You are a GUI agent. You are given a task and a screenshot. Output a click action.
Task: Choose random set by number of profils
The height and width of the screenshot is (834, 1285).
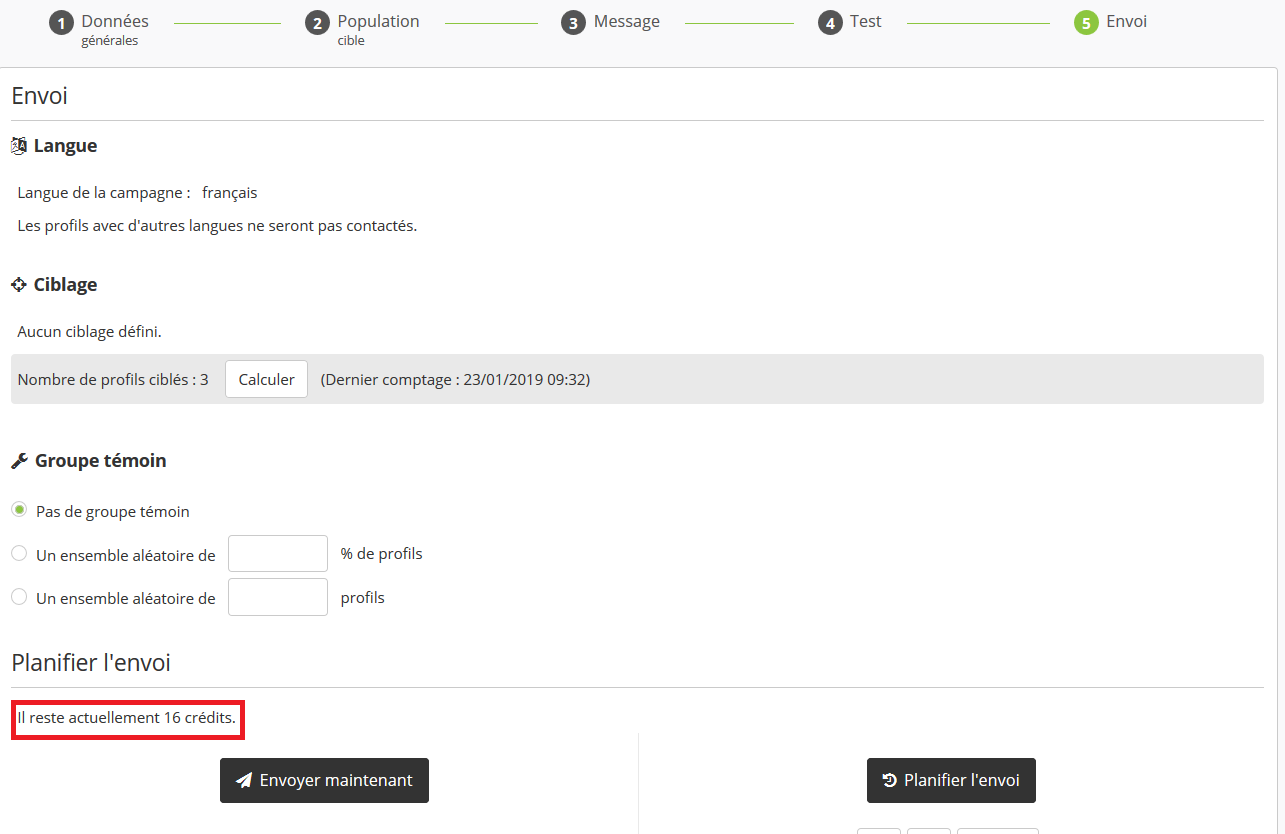(19, 597)
